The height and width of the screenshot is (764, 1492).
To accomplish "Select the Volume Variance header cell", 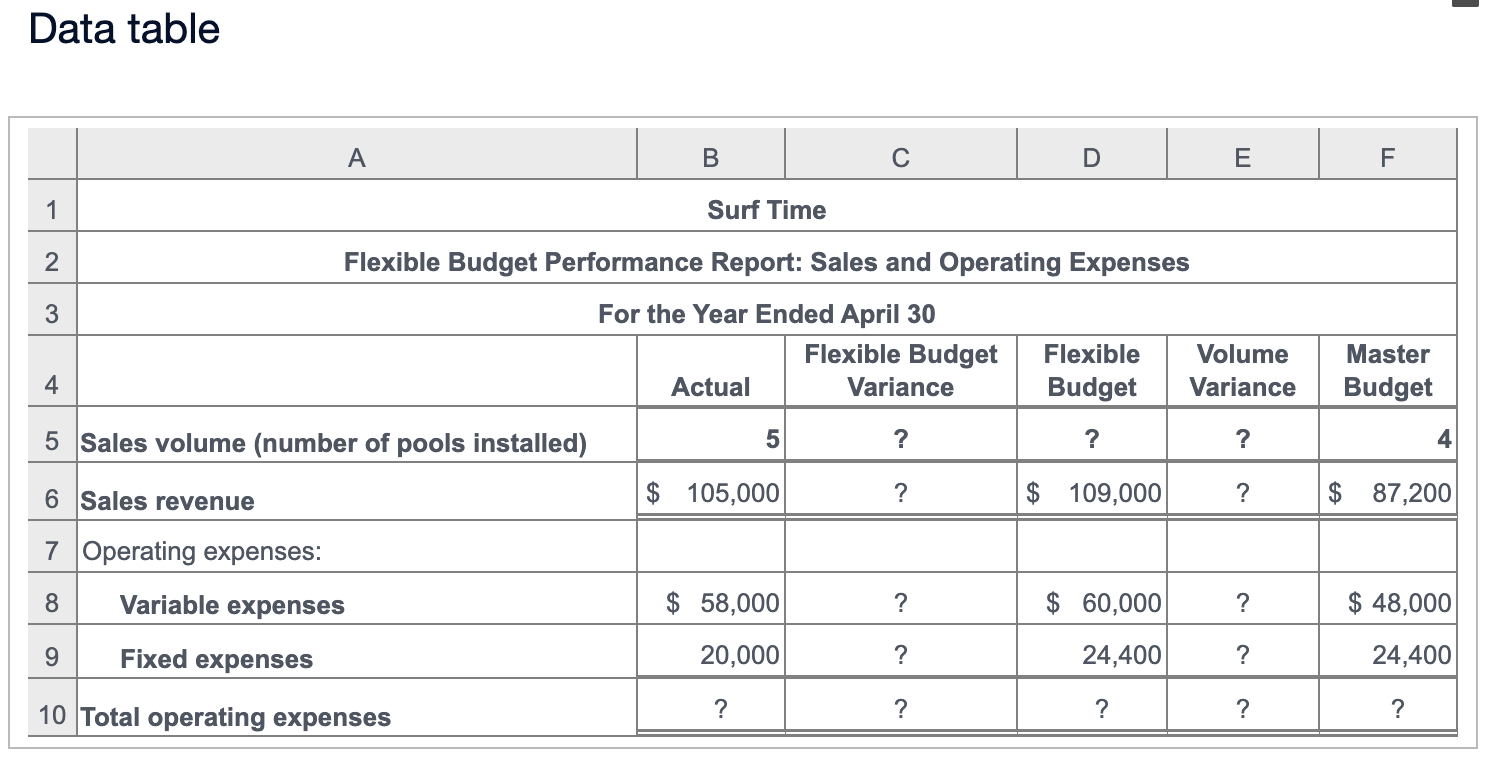I will pos(1241,369).
